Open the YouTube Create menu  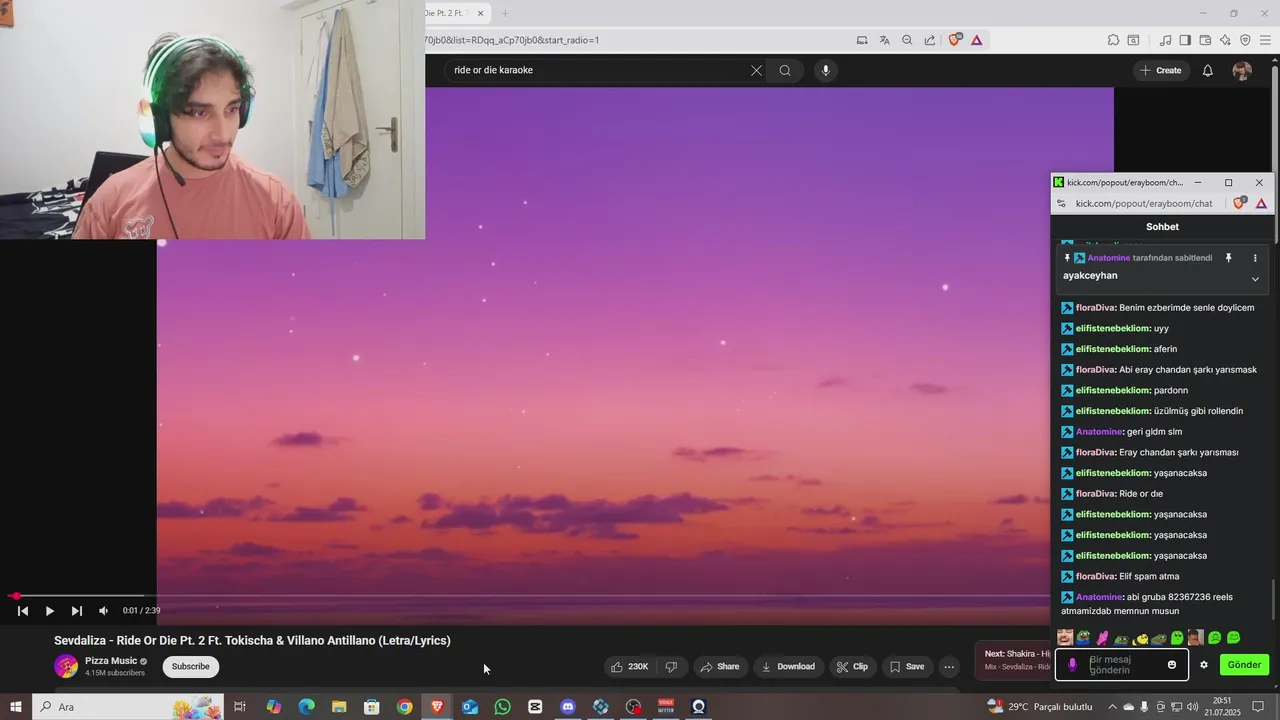tap(1160, 70)
